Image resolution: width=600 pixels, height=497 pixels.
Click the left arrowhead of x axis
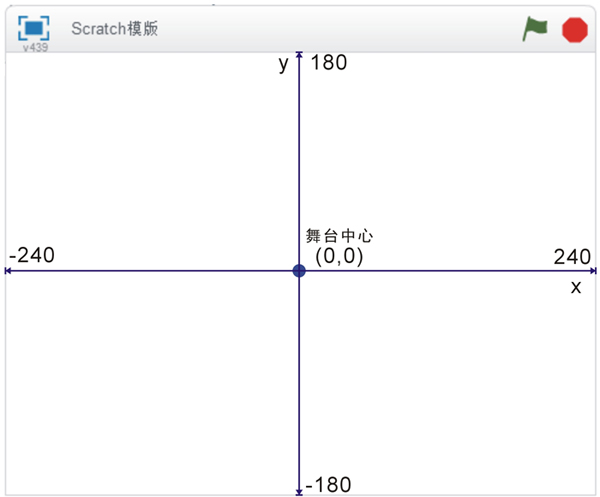coord(8,271)
